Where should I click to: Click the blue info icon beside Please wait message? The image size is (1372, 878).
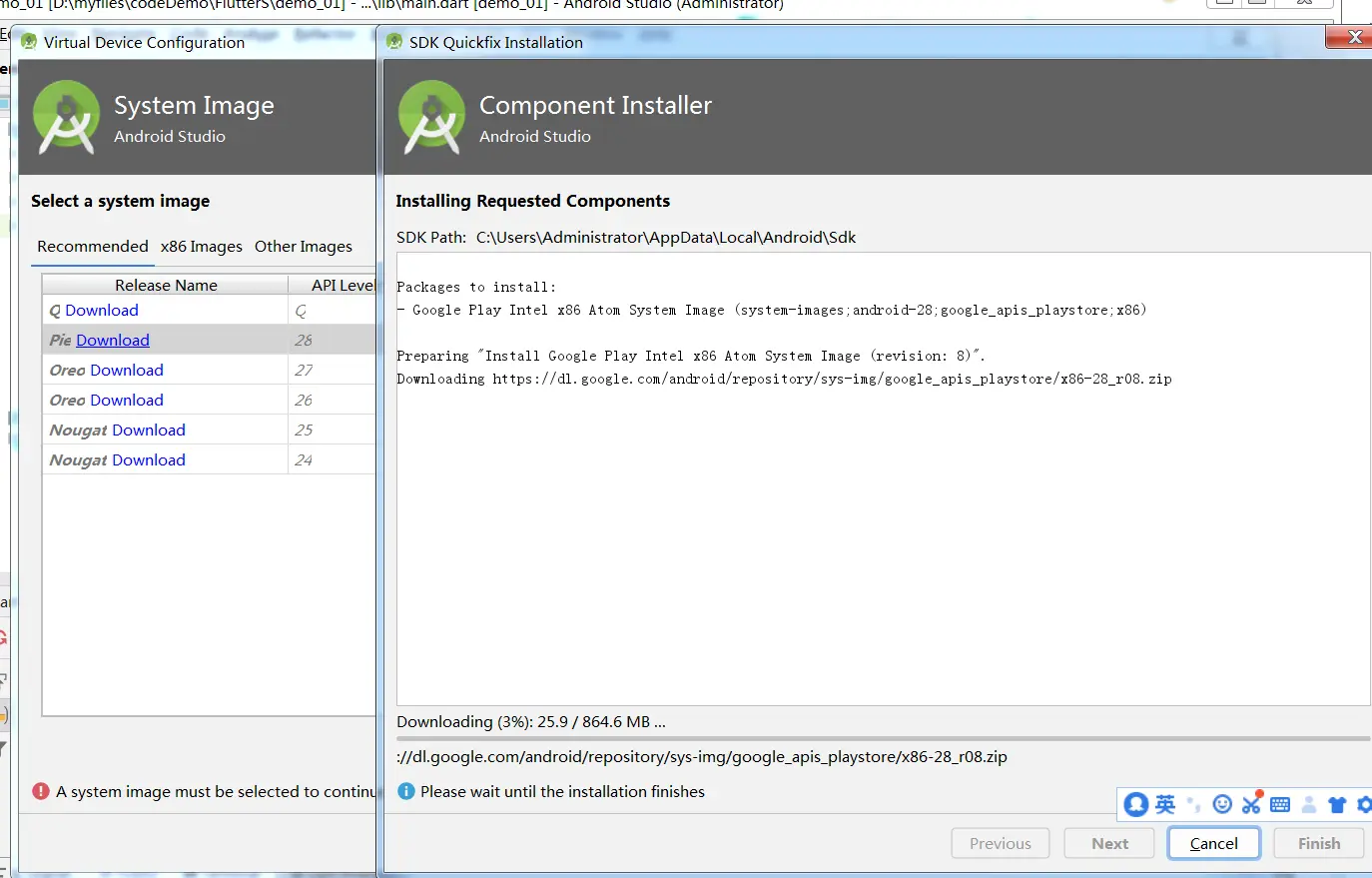406,791
